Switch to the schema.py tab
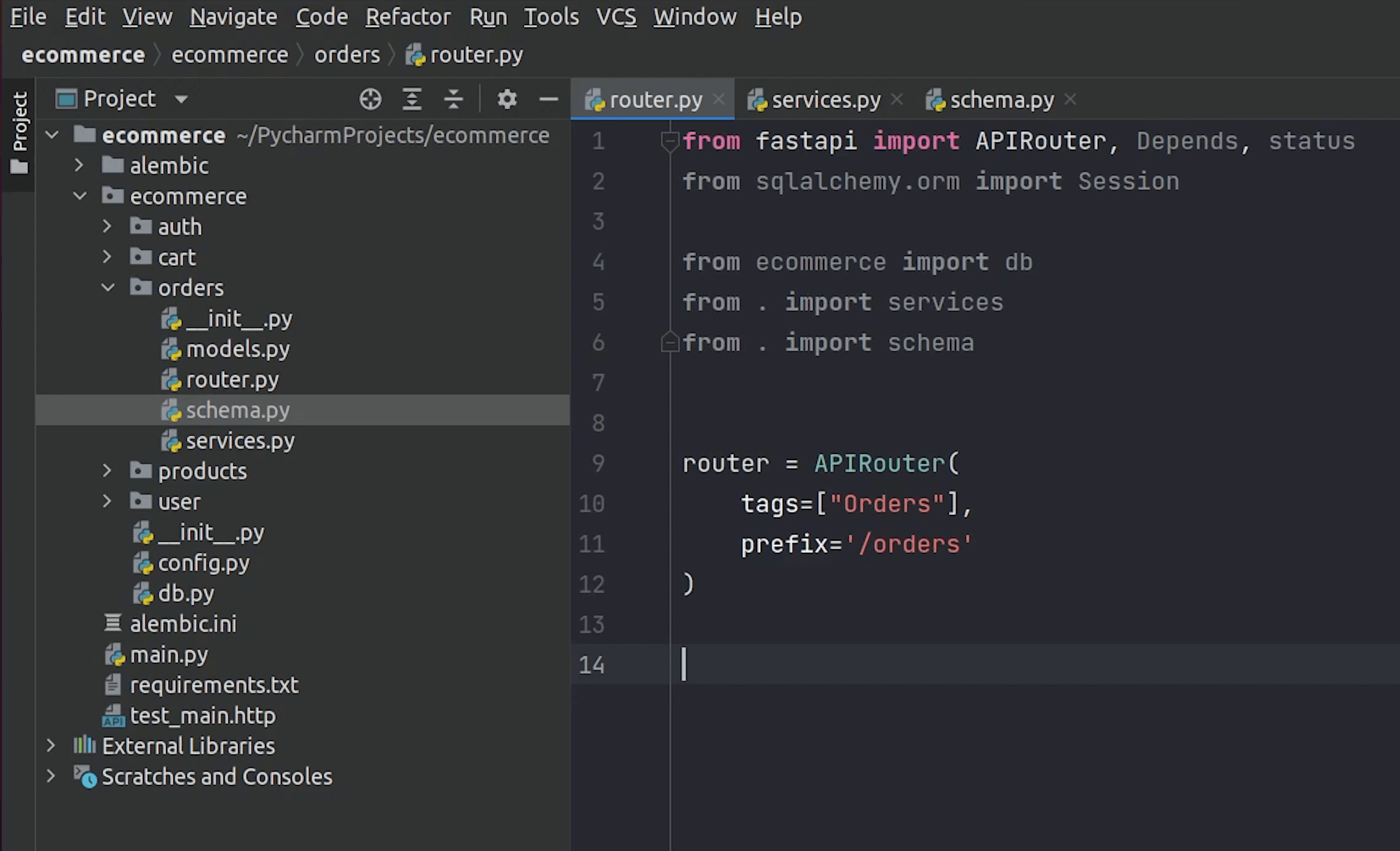1400x851 pixels. coord(1001,100)
